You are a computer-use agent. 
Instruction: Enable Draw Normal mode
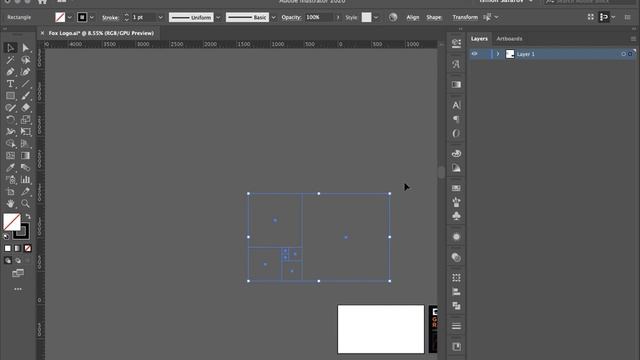click(8, 260)
